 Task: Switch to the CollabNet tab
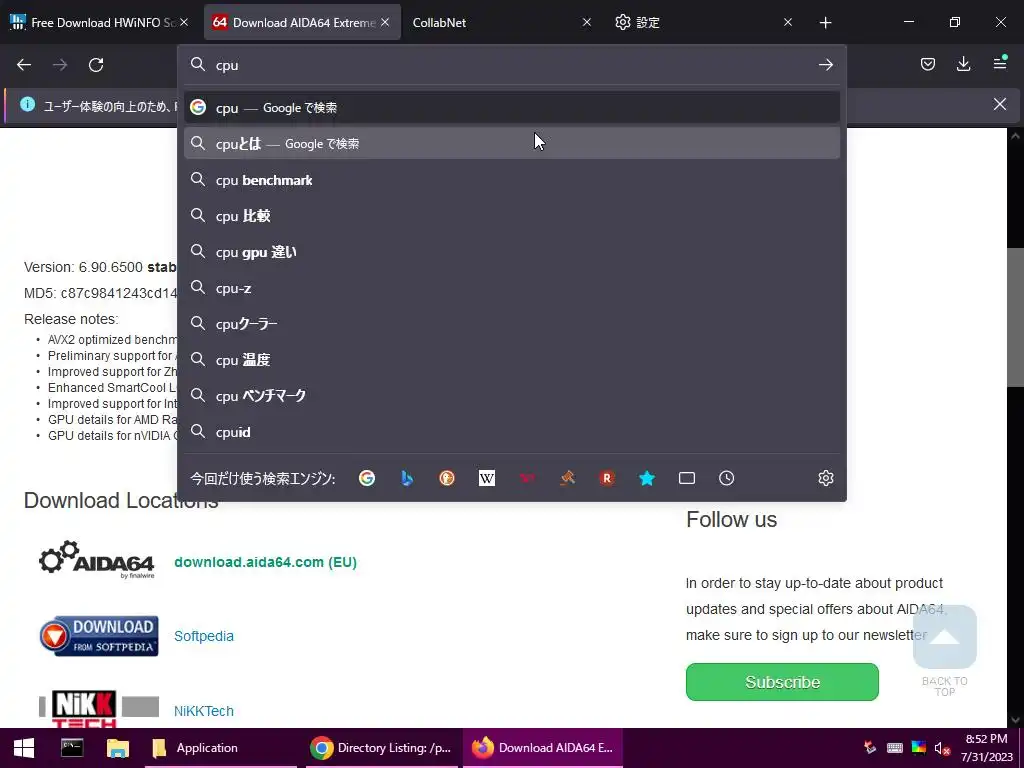point(503,22)
